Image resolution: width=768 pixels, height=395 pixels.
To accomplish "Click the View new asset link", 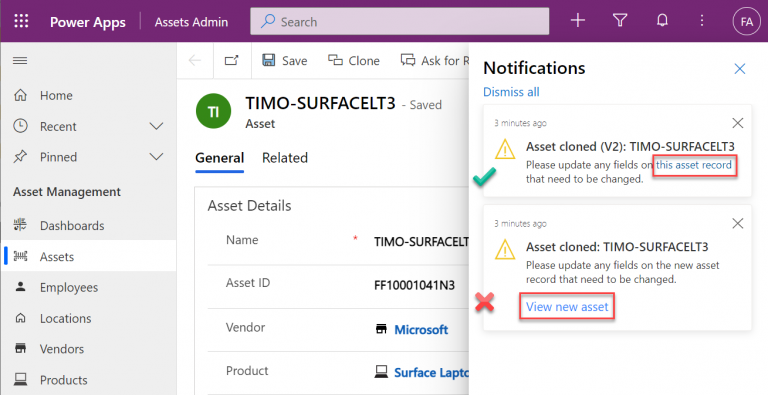I will click(567, 307).
